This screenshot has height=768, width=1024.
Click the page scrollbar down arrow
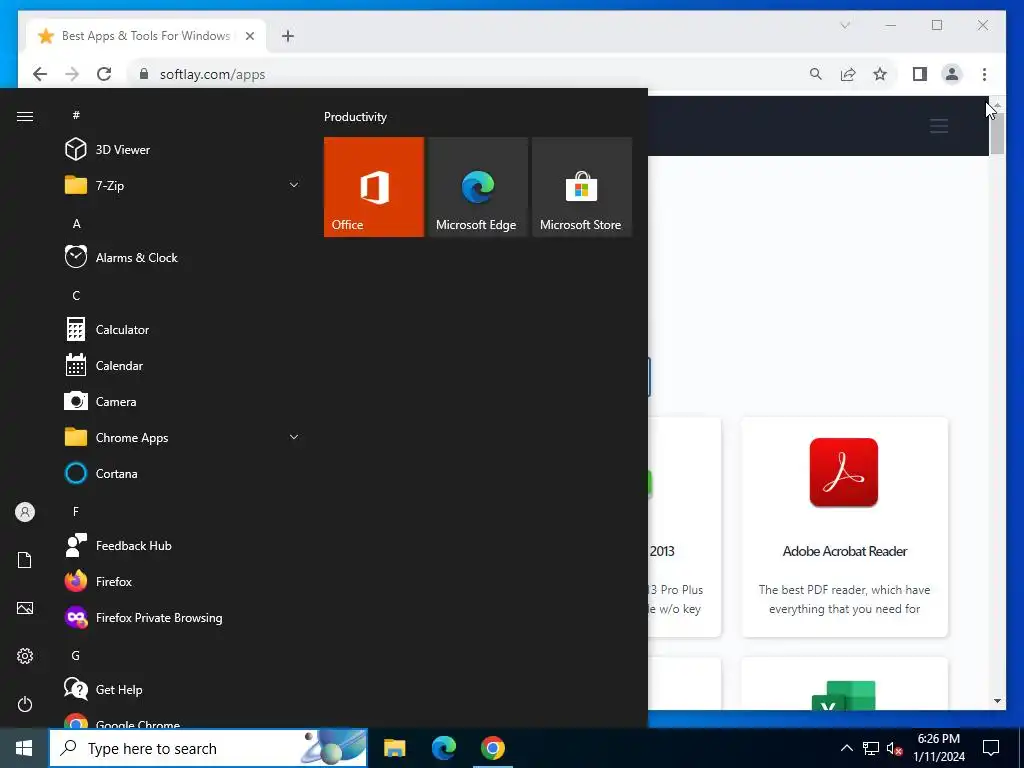pos(997,701)
